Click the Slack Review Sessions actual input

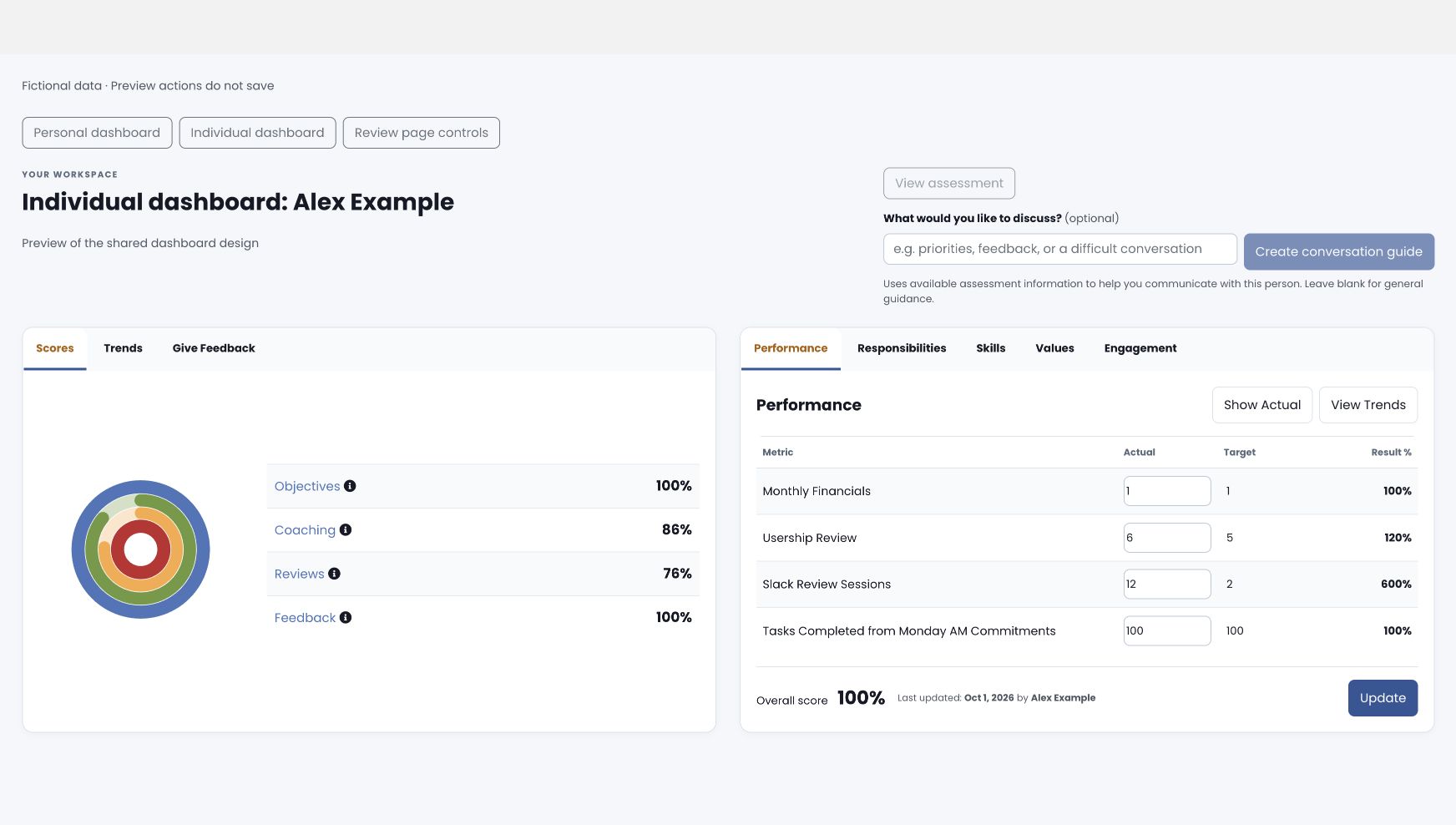1167,584
